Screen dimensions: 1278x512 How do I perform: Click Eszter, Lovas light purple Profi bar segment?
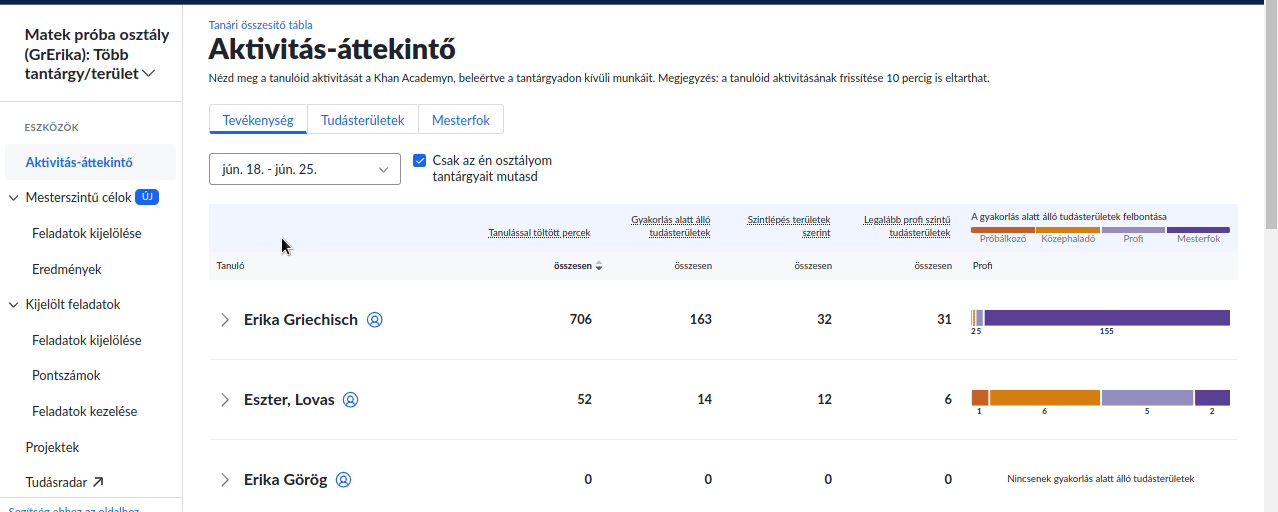coord(1147,398)
